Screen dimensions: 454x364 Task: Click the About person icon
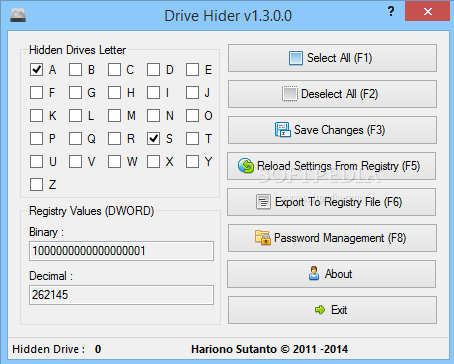pyautogui.click(x=314, y=273)
